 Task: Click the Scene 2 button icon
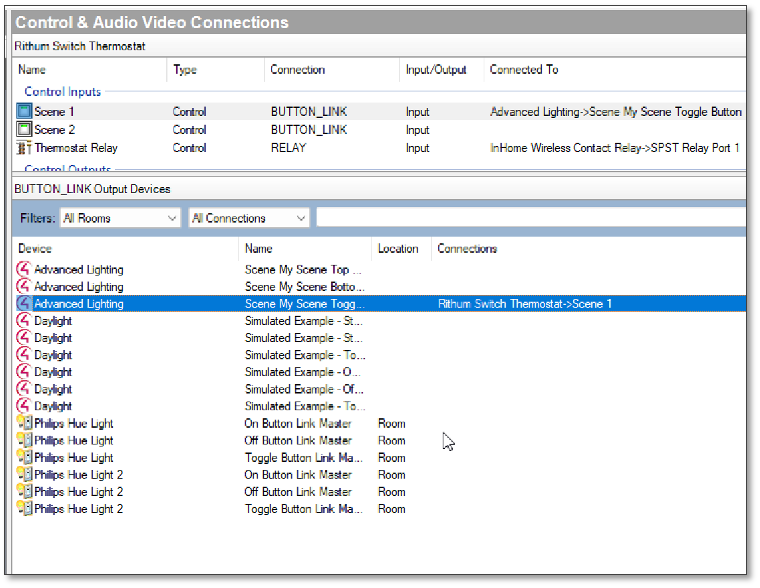(24, 129)
